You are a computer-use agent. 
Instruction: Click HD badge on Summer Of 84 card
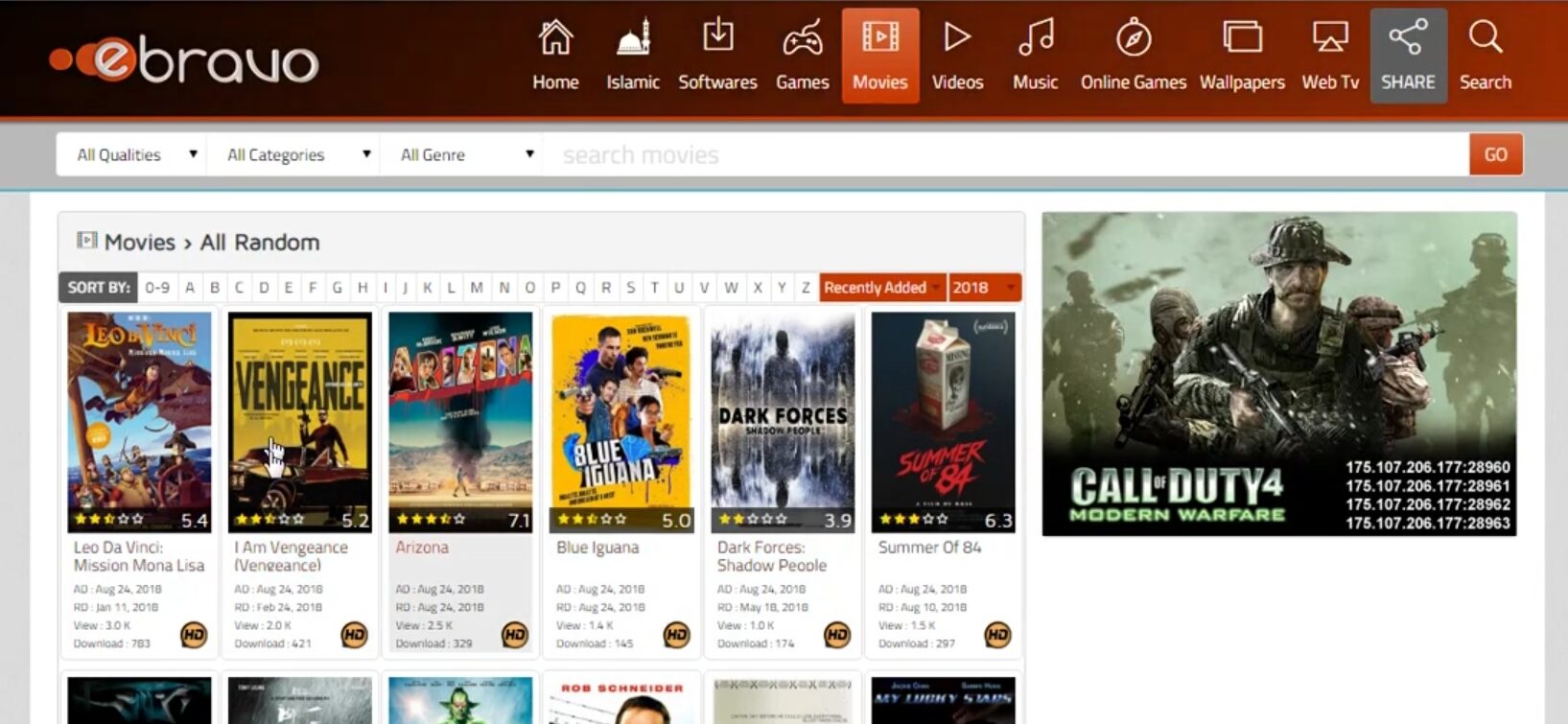(997, 635)
